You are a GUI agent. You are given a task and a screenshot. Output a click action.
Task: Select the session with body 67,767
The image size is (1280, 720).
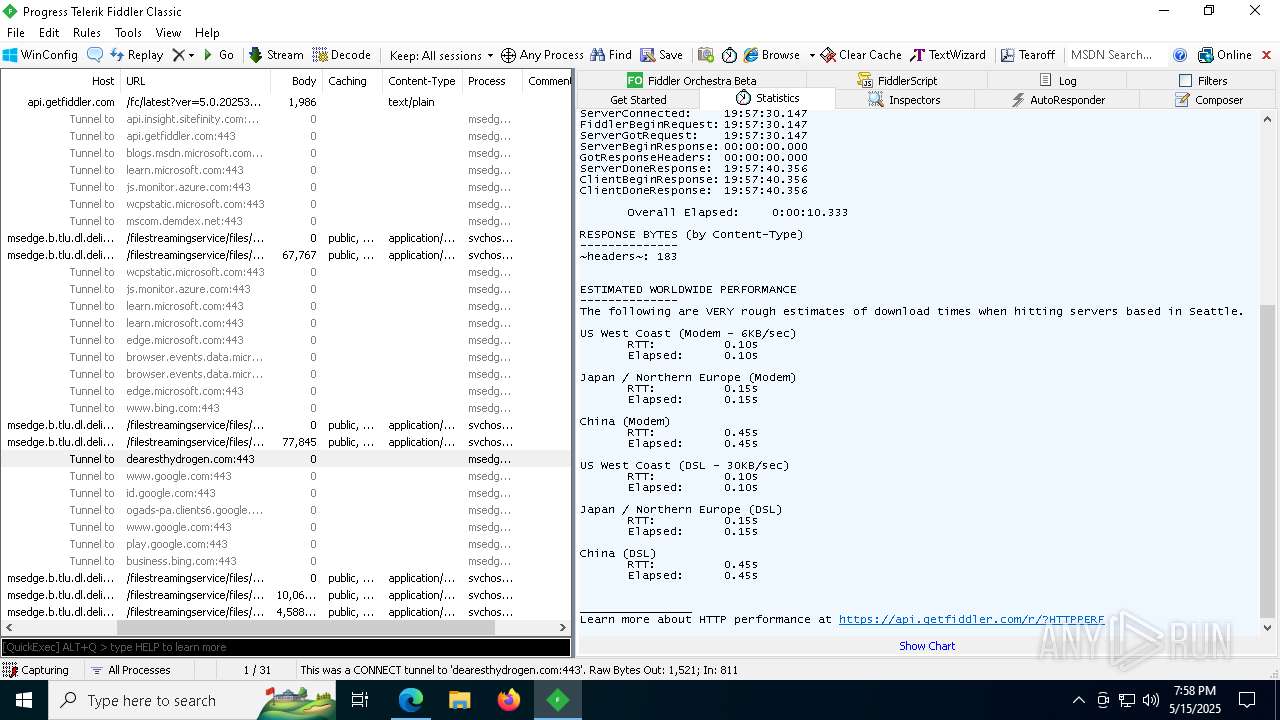285,255
